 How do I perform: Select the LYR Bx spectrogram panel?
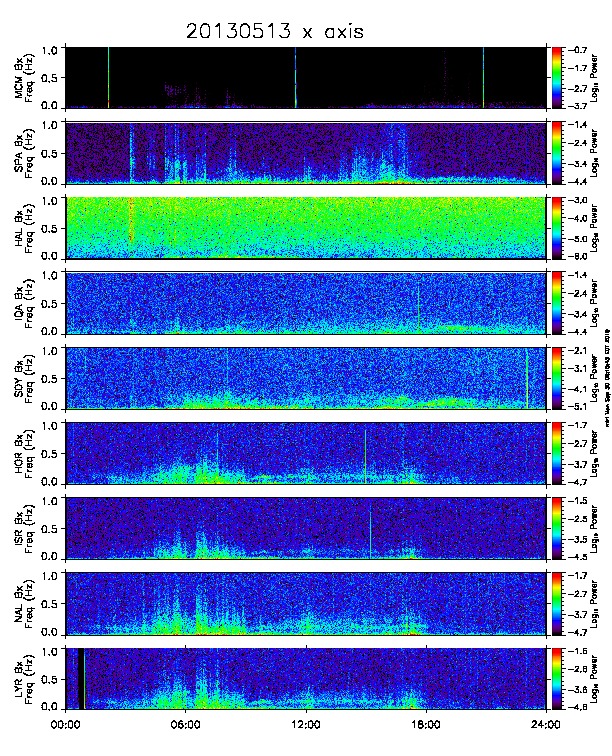click(x=306, y=679)
